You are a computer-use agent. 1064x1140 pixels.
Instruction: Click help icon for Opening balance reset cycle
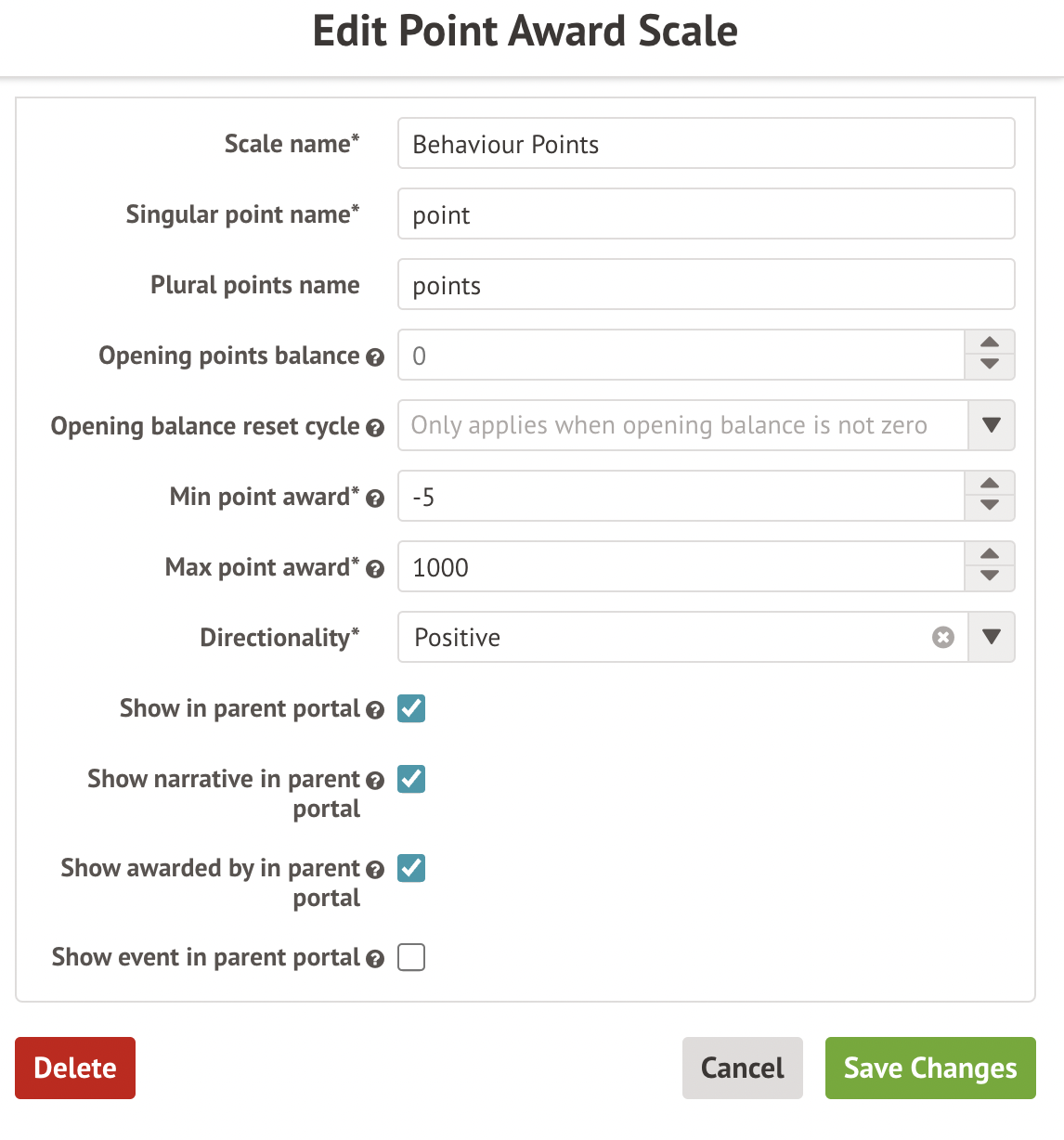[375, 428]
